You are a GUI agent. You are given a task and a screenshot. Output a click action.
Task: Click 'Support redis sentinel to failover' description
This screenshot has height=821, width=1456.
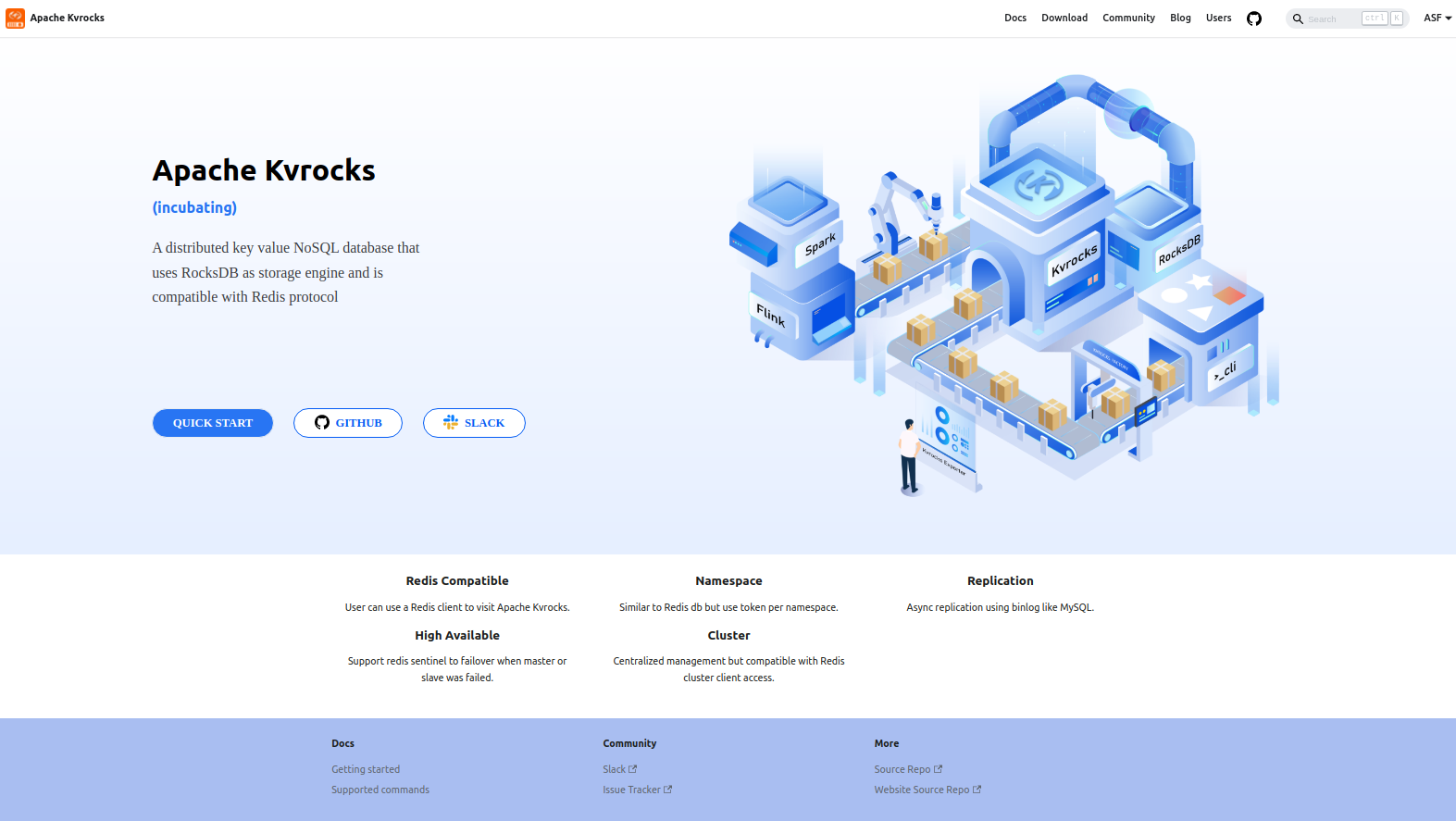point(457,669)
